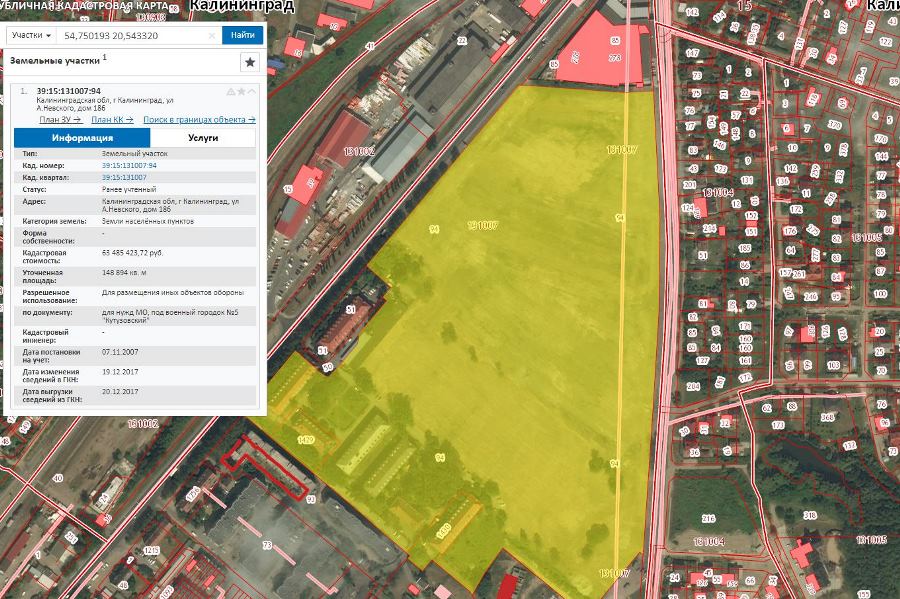
Task: Click the Найти search button
Action: click(243, 35)
